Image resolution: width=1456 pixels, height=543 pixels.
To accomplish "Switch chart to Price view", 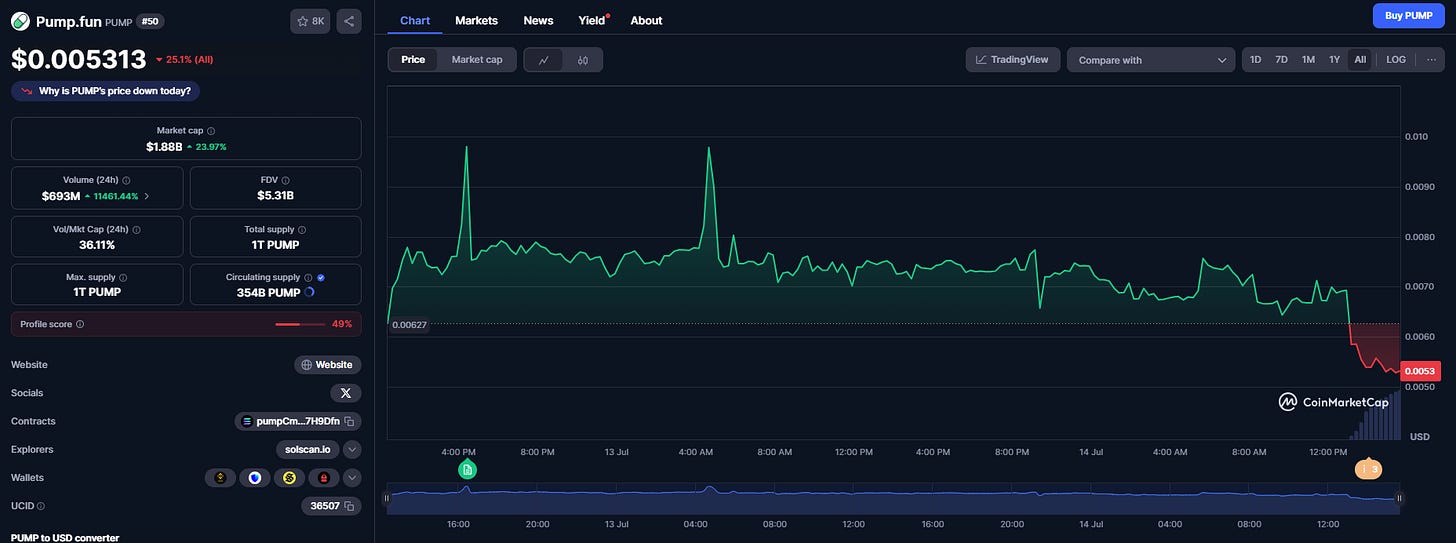I will [x=413, y=60].
